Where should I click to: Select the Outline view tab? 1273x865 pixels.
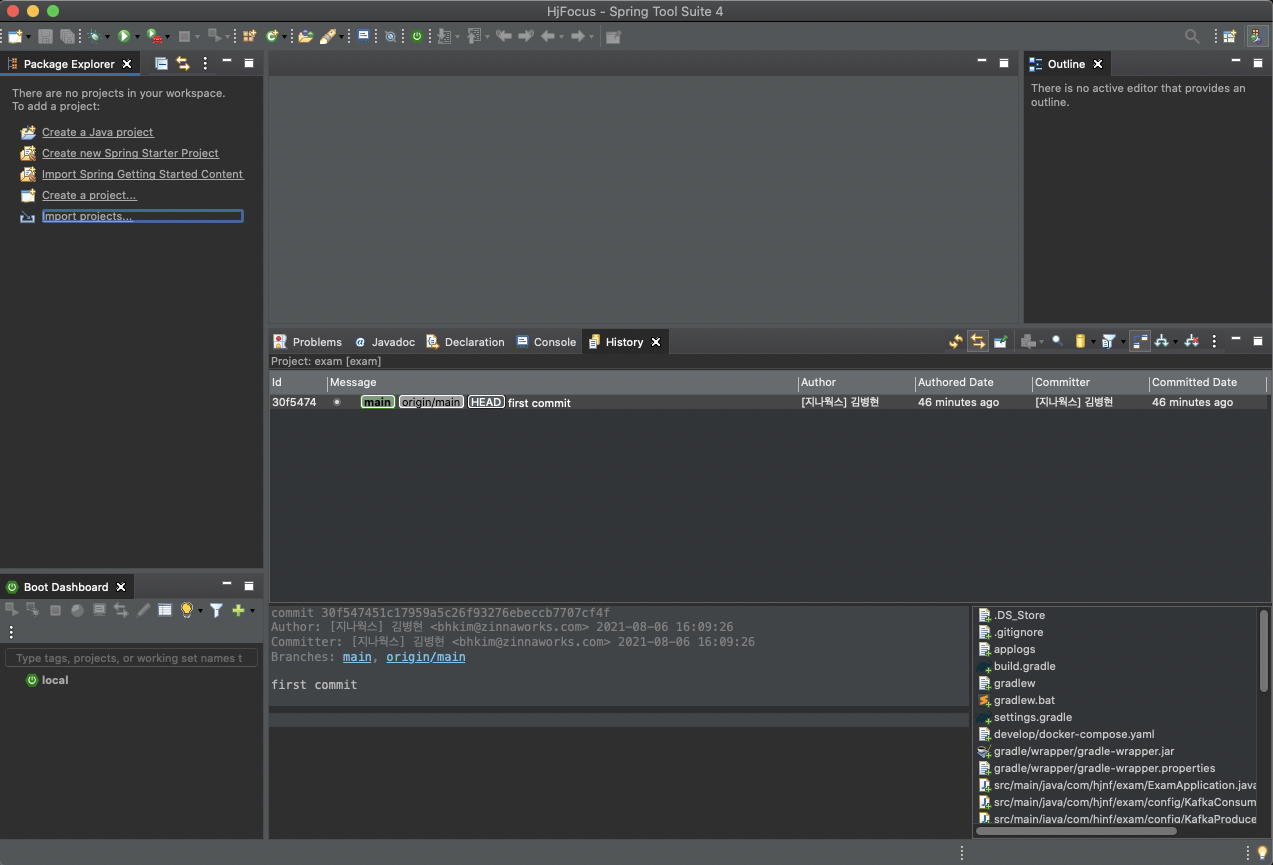1066,64
